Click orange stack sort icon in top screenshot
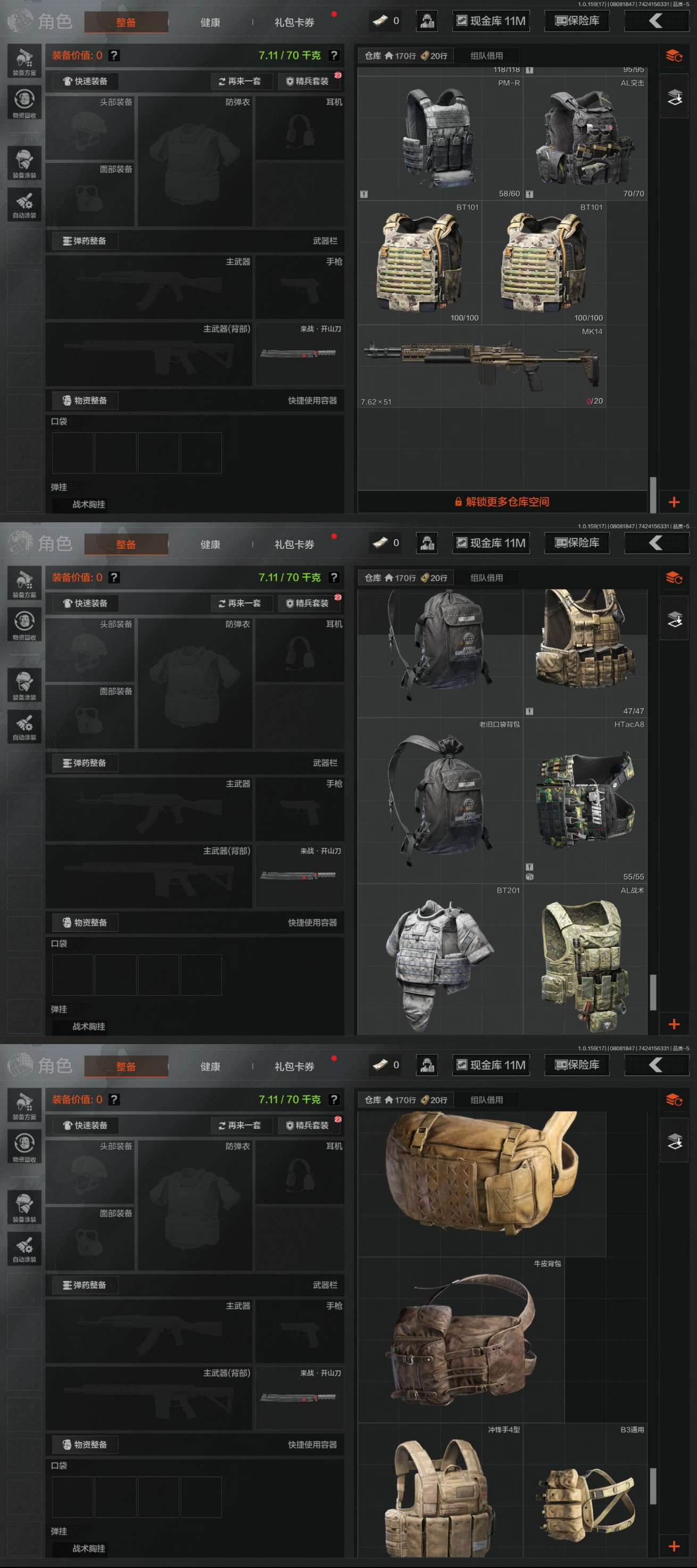This screenshot has width=697, height=1568. [x=674, y=56]
